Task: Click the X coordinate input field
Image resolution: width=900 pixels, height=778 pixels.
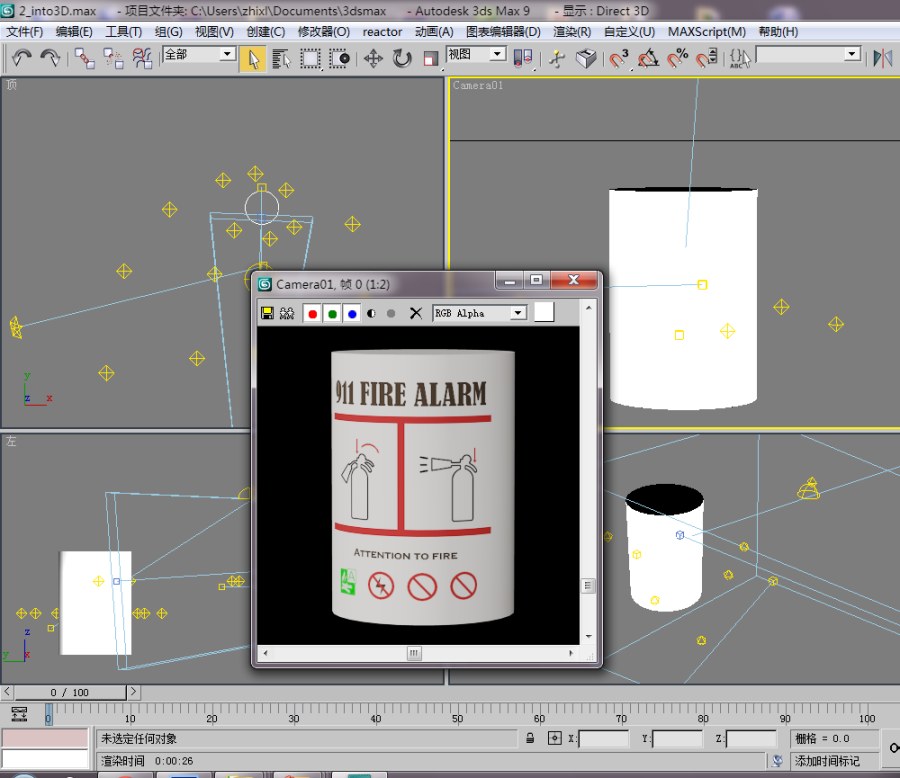Action: (603, 739)
